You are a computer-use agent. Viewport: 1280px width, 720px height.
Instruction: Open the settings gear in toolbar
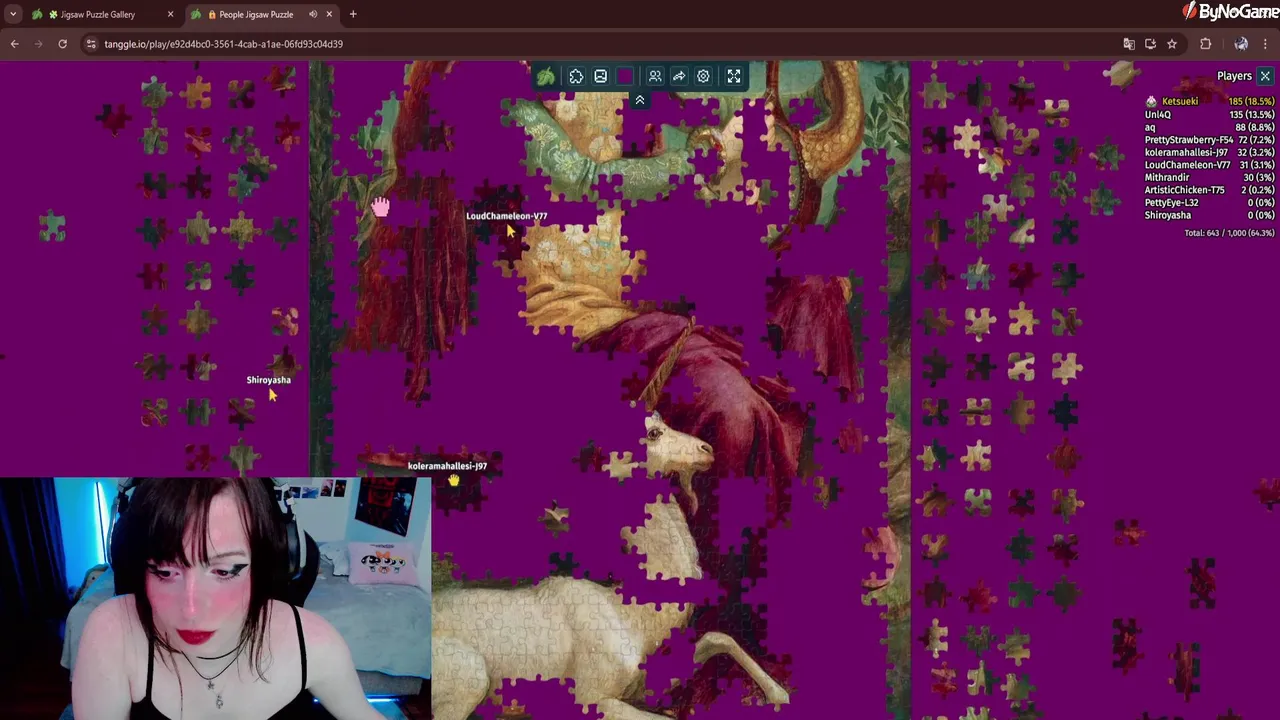tap(703, 76)
